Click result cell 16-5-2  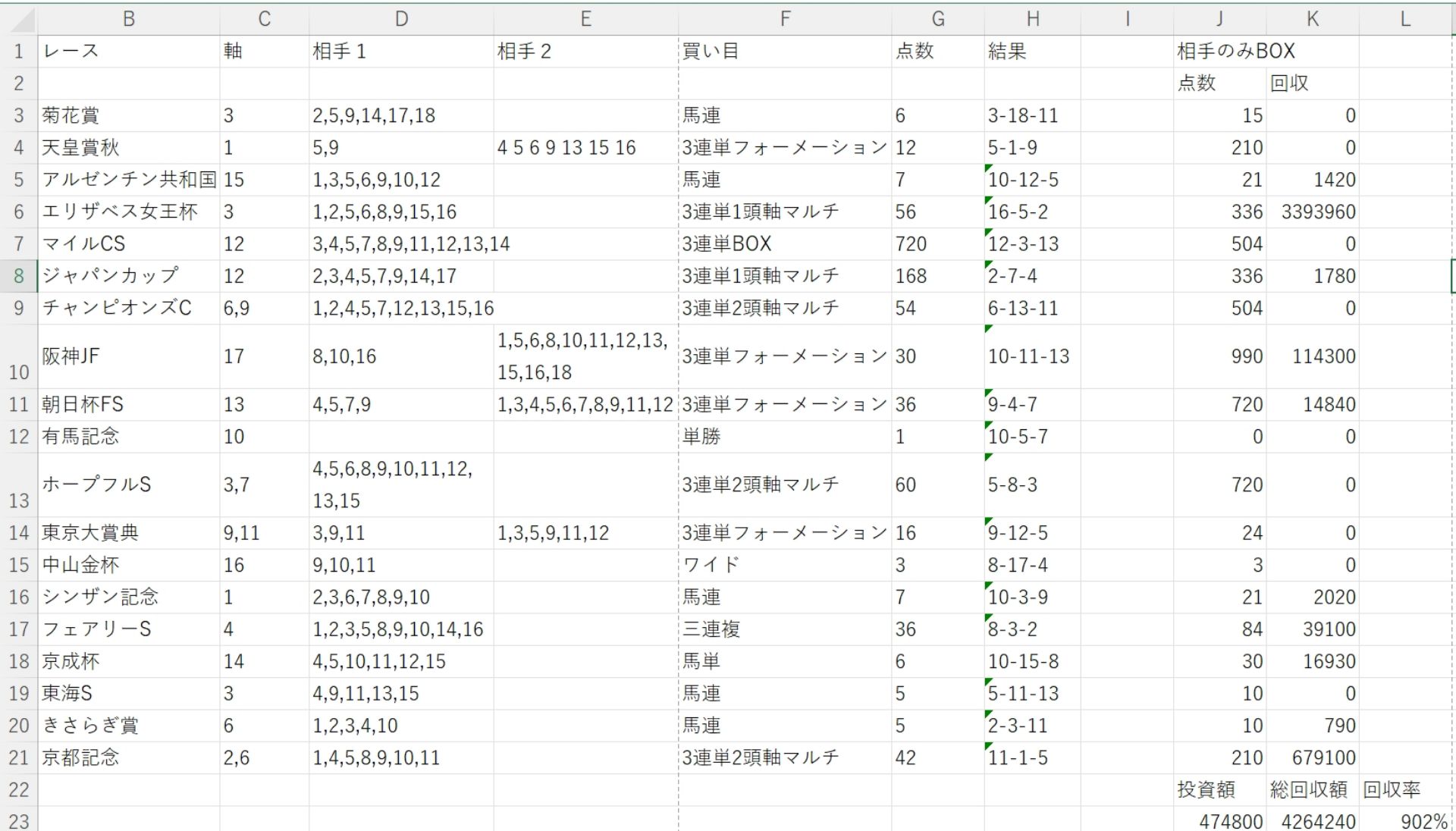tap(1018, 212)
